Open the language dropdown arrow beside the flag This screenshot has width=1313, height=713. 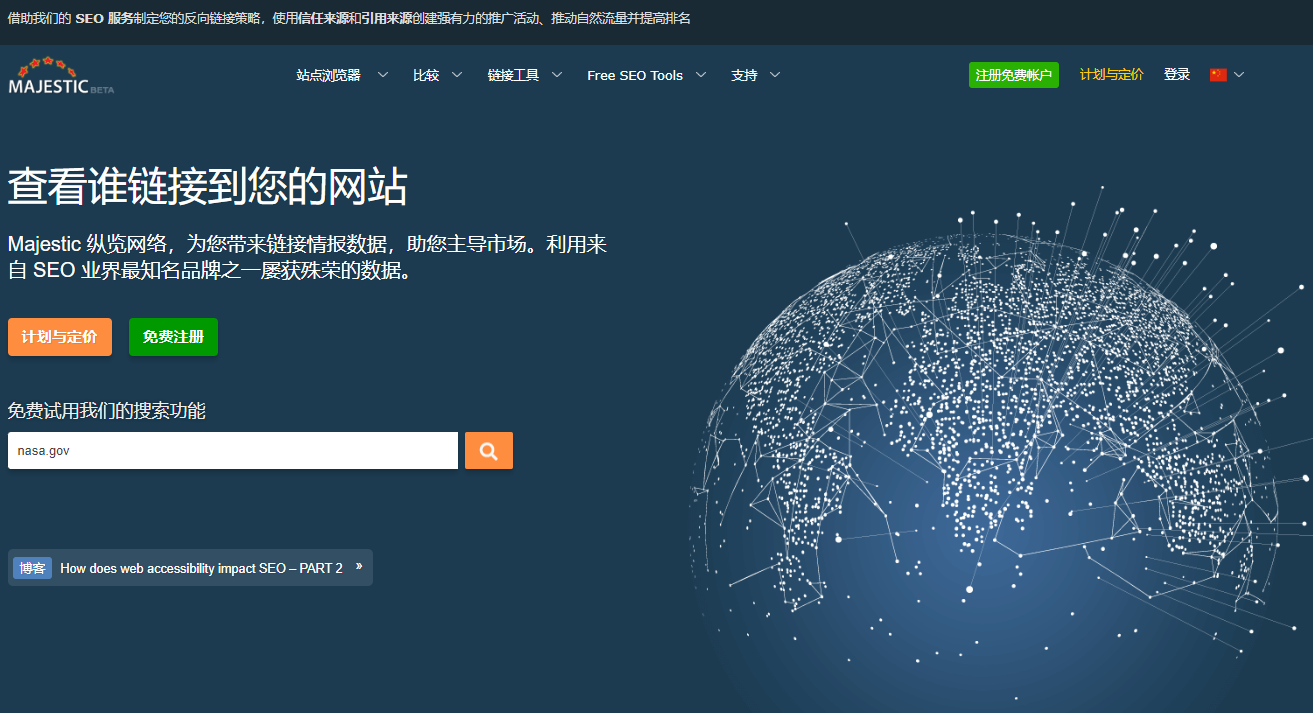(x=1240, y=75)
